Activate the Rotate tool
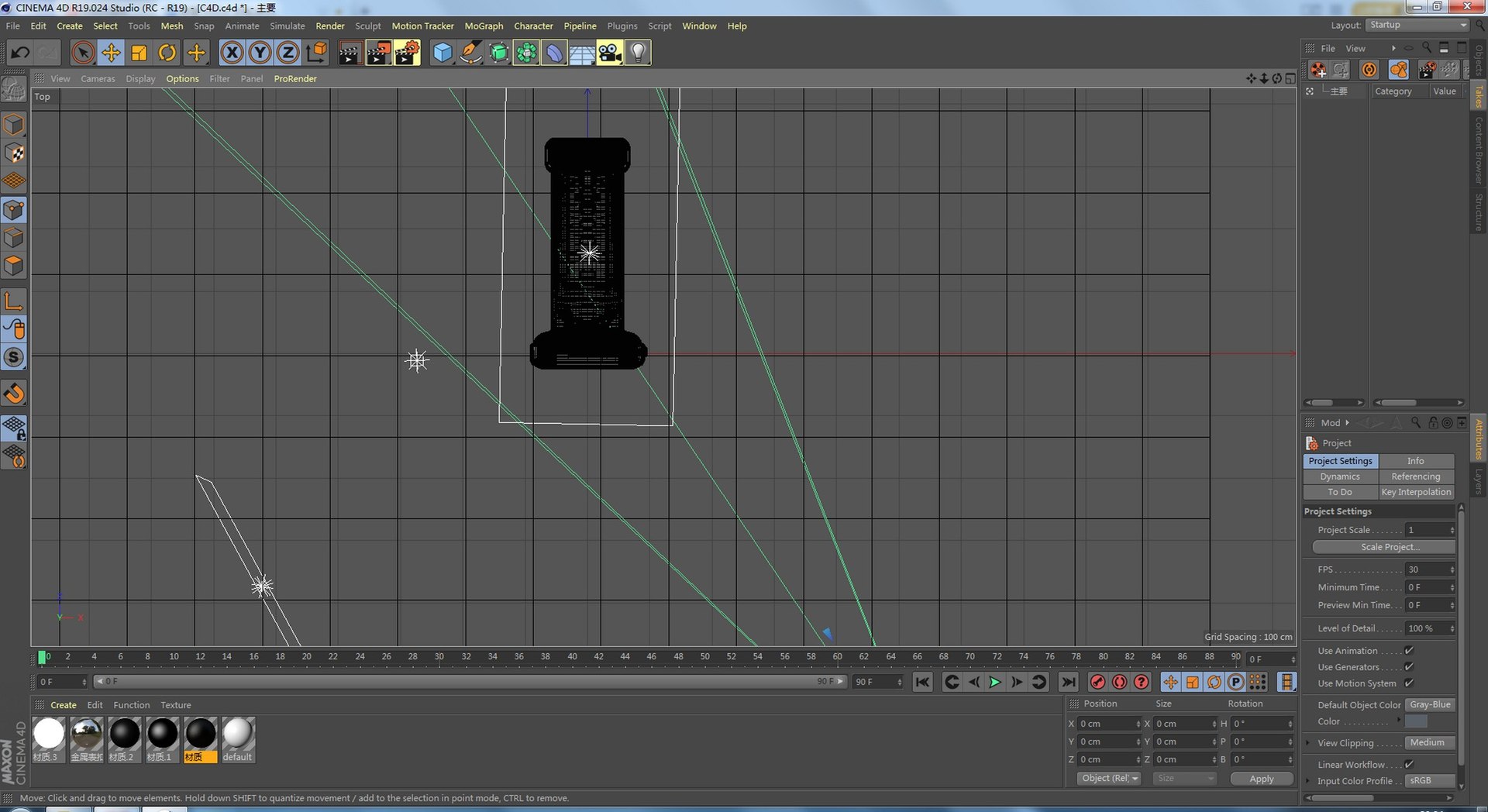The width and height of the screenshot is (1488, 812). click(167, 53)
